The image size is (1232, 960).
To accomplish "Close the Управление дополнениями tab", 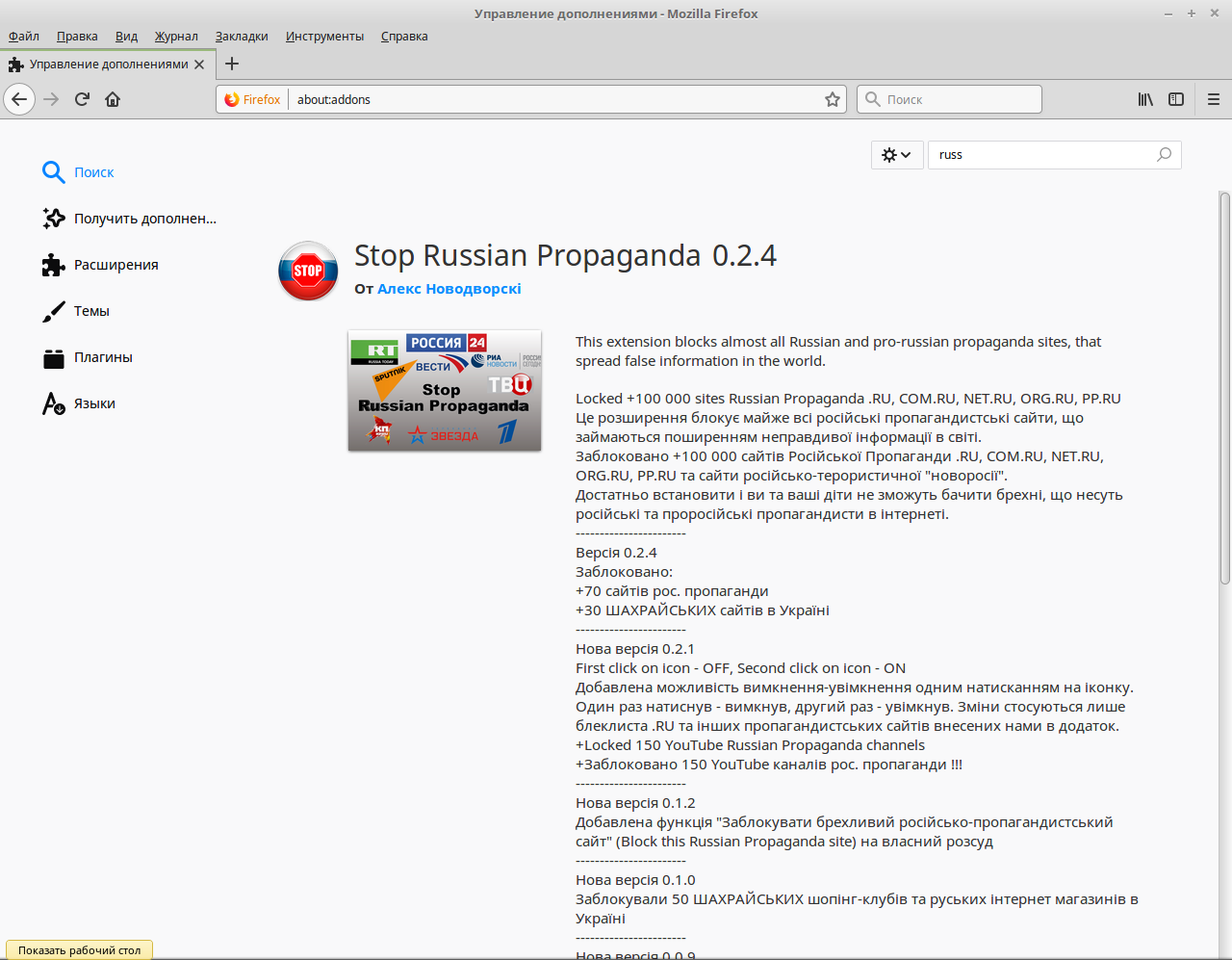I will [x=199, y=65].
